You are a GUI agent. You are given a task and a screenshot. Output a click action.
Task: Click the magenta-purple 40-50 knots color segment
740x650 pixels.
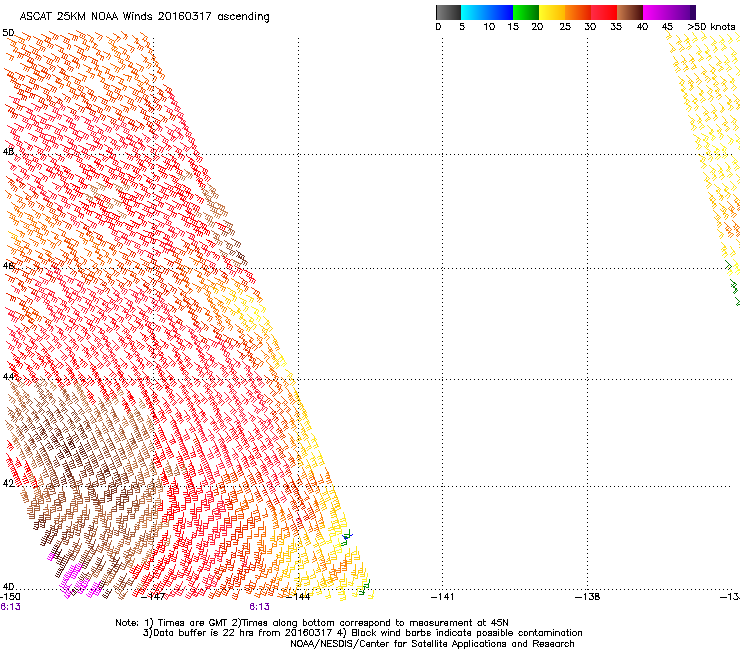coord(669,12)
